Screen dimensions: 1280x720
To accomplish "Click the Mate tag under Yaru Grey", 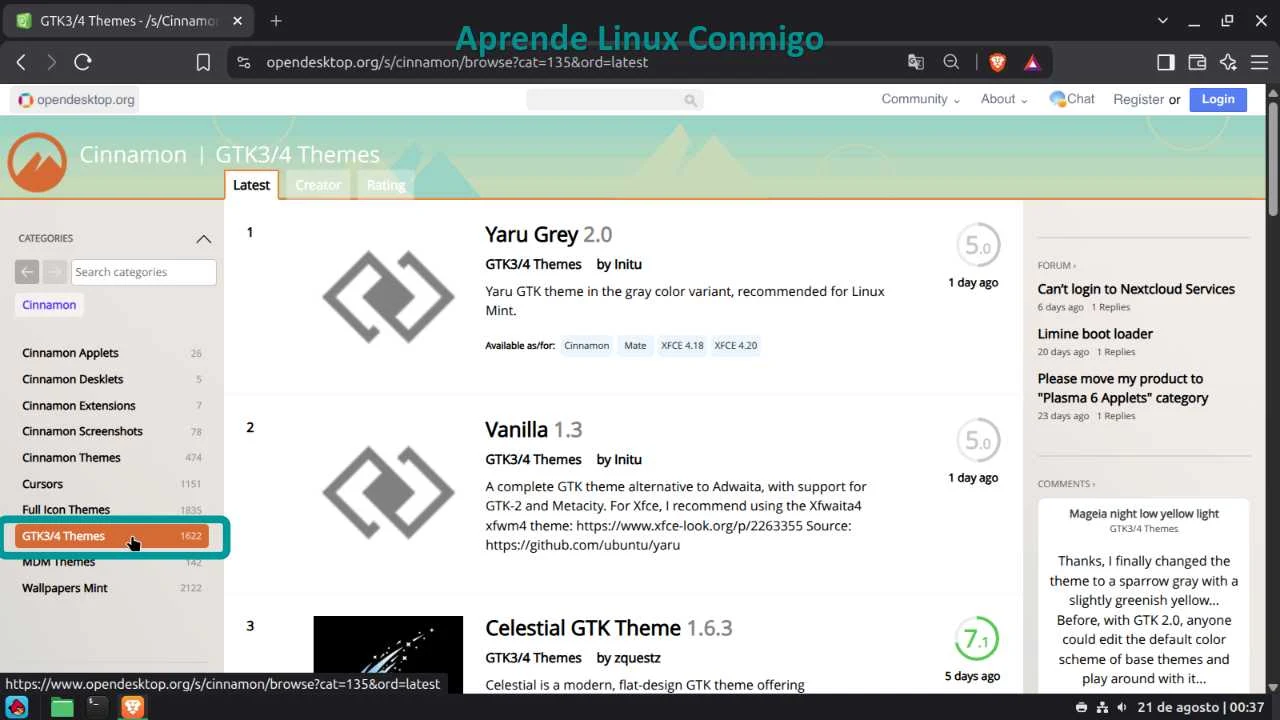I will coord(635,346).
